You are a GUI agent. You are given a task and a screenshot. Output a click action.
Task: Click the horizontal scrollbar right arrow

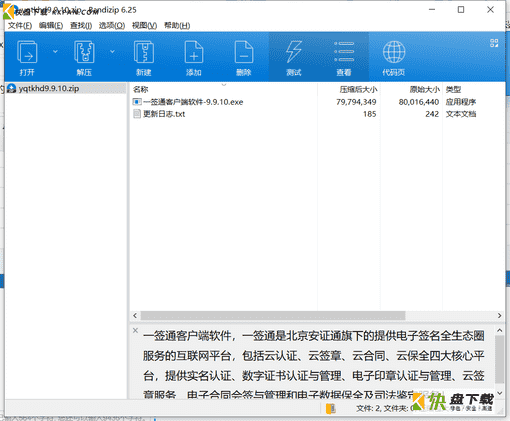tap(499, 315)
